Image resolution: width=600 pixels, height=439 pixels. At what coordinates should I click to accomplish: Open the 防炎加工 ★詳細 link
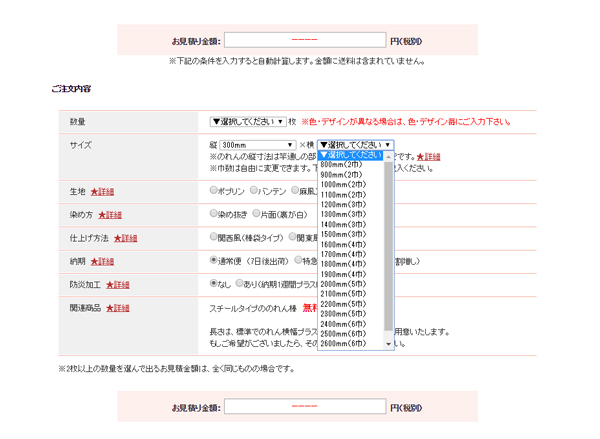pyautogui.click(x=118, y=285)
